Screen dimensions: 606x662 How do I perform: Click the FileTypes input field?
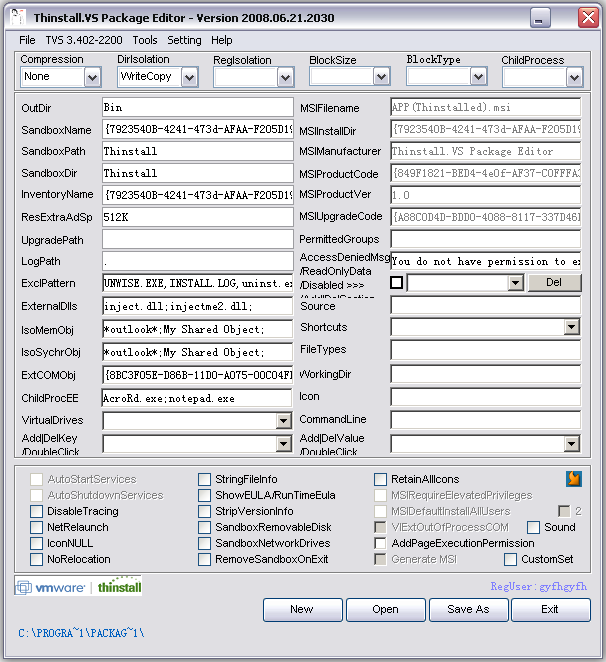click(486, 350)
